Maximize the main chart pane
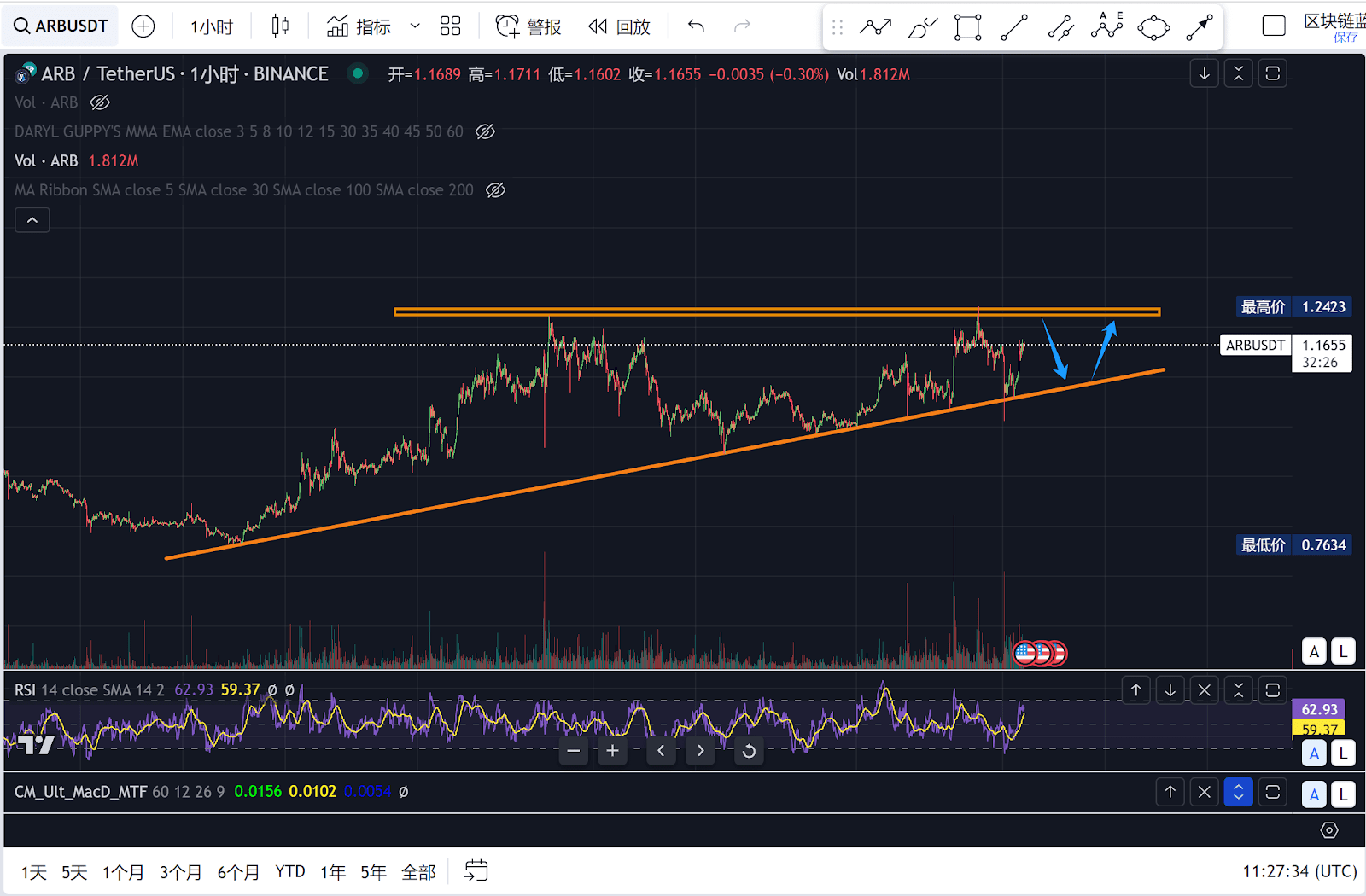This screenshot has height=896, width=1366. [1272, 73]
